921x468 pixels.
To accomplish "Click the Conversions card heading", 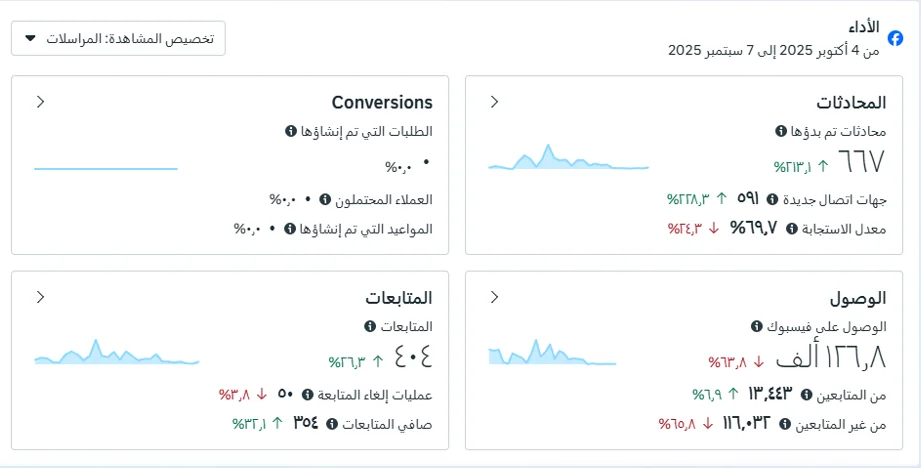I will [x=382, y=102].
